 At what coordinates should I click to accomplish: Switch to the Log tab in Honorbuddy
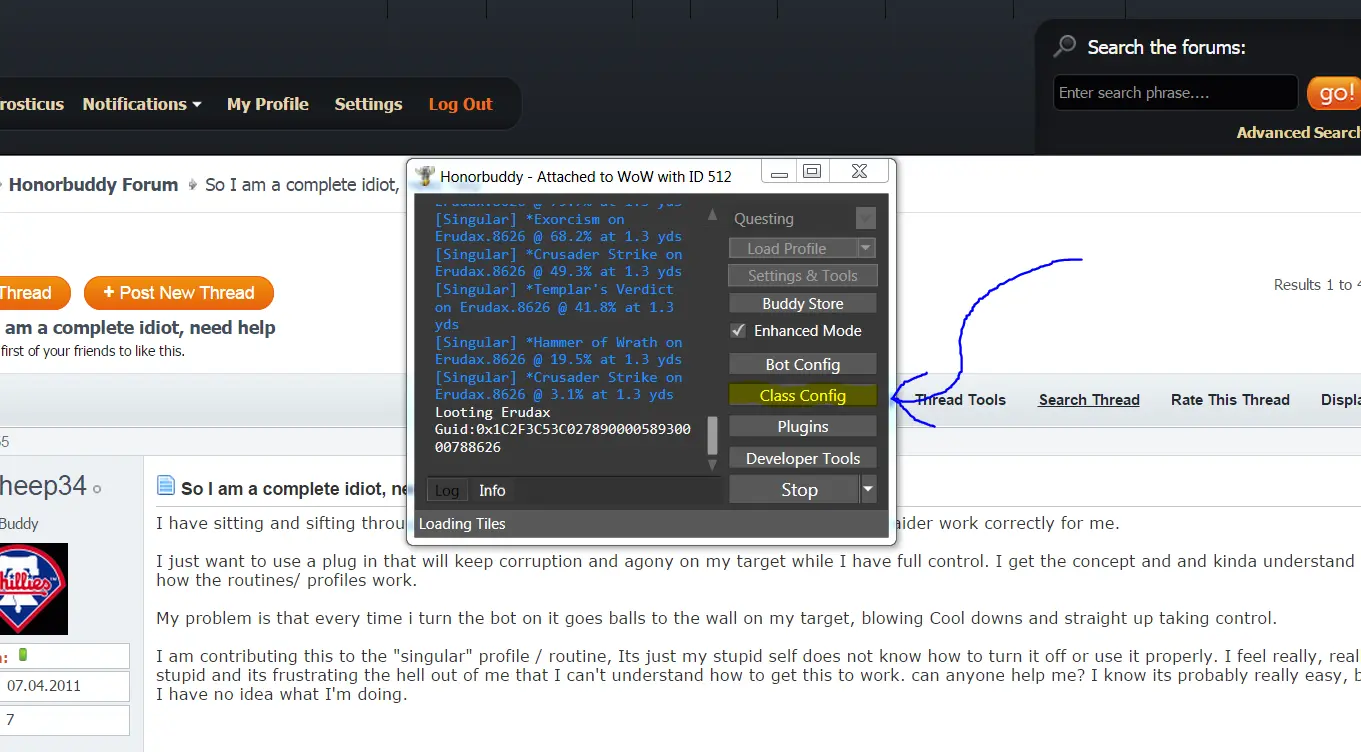[447, 490]
